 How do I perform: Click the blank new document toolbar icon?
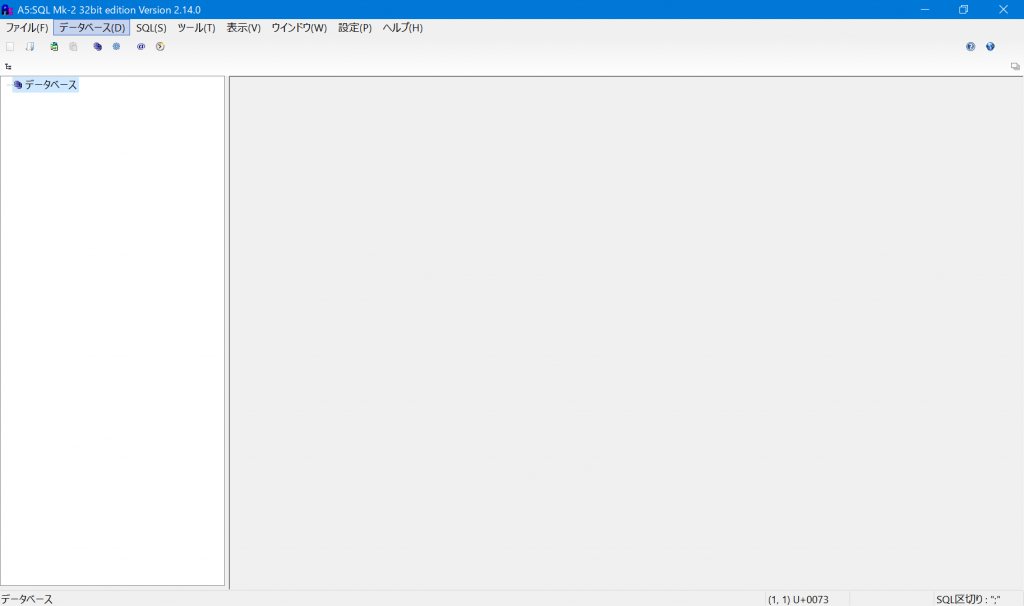[x=10, y=46]
